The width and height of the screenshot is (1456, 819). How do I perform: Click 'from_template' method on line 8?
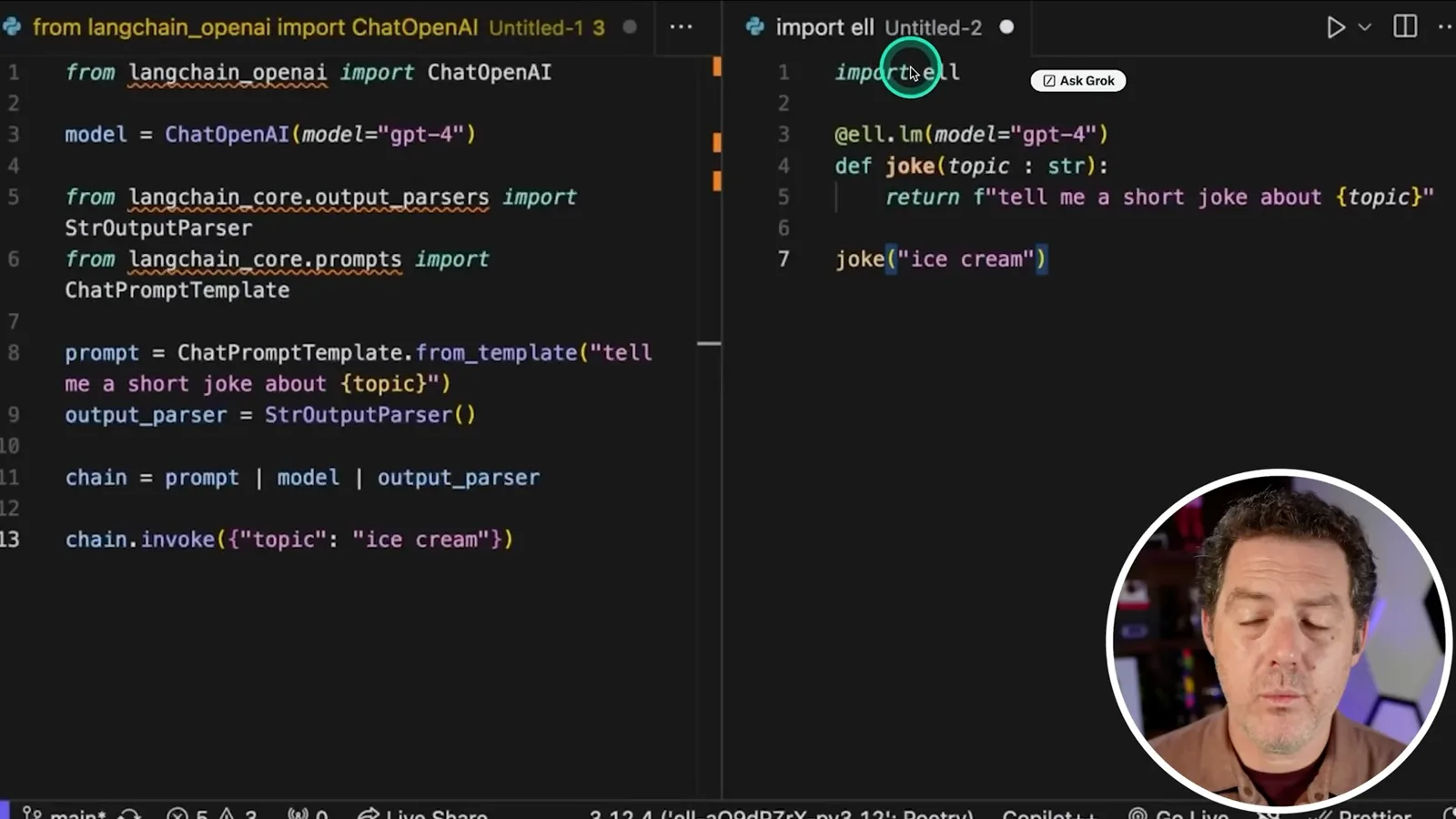coord(496,353)
